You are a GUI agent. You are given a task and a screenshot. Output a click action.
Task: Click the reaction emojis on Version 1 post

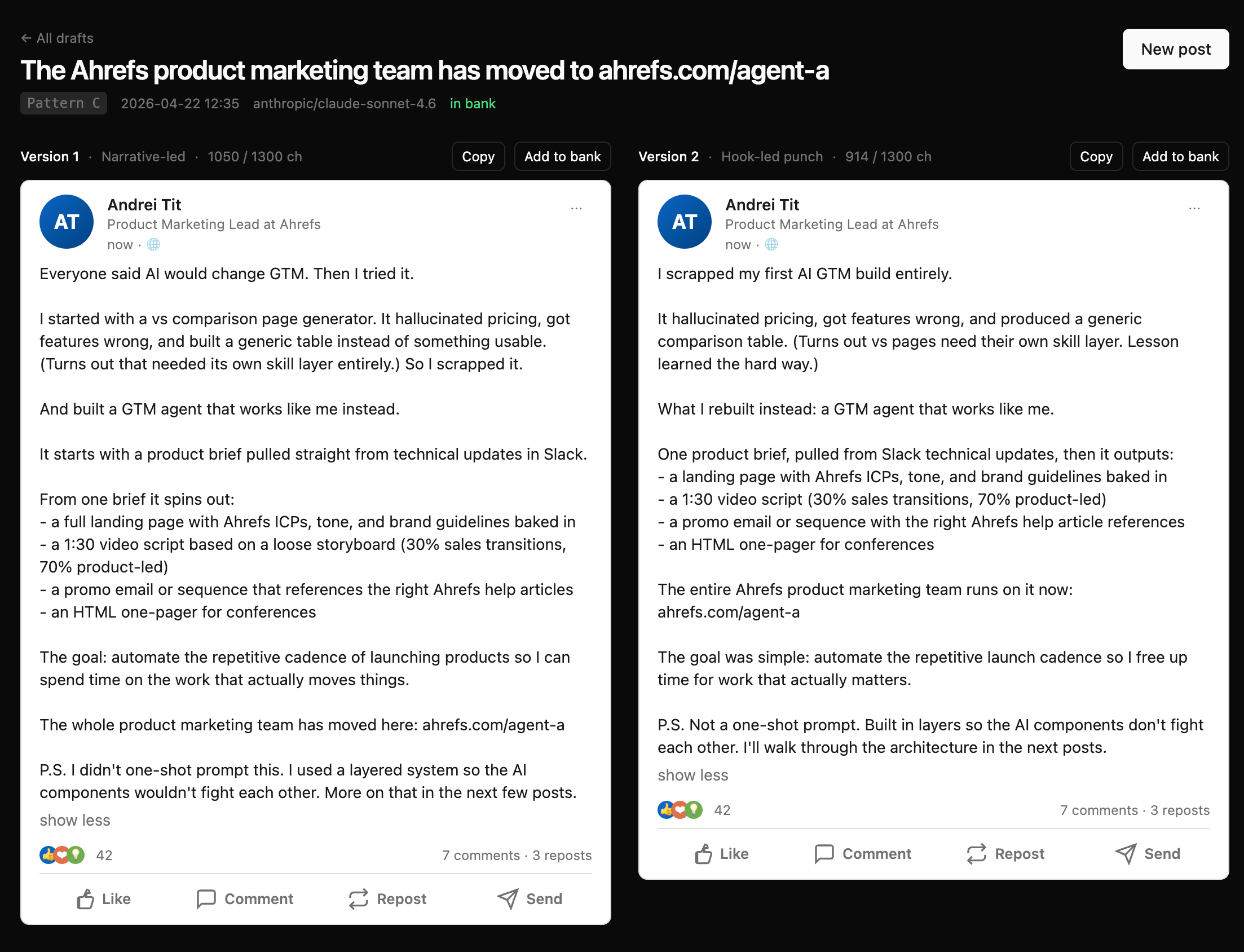tap(63, 855)
